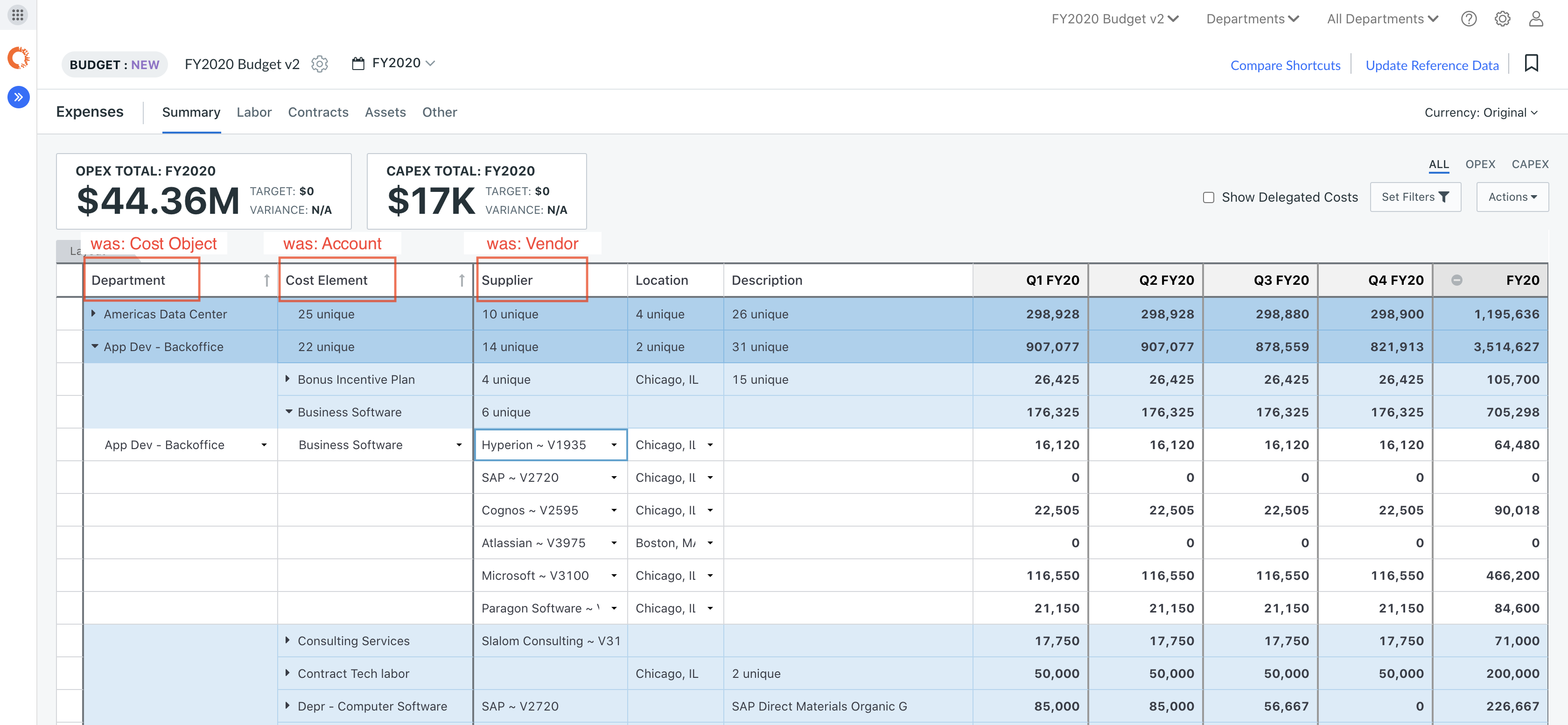Click the BUDGET : NEW status badge
This screenshot has height=725, width=1568.
click(114, 64)
